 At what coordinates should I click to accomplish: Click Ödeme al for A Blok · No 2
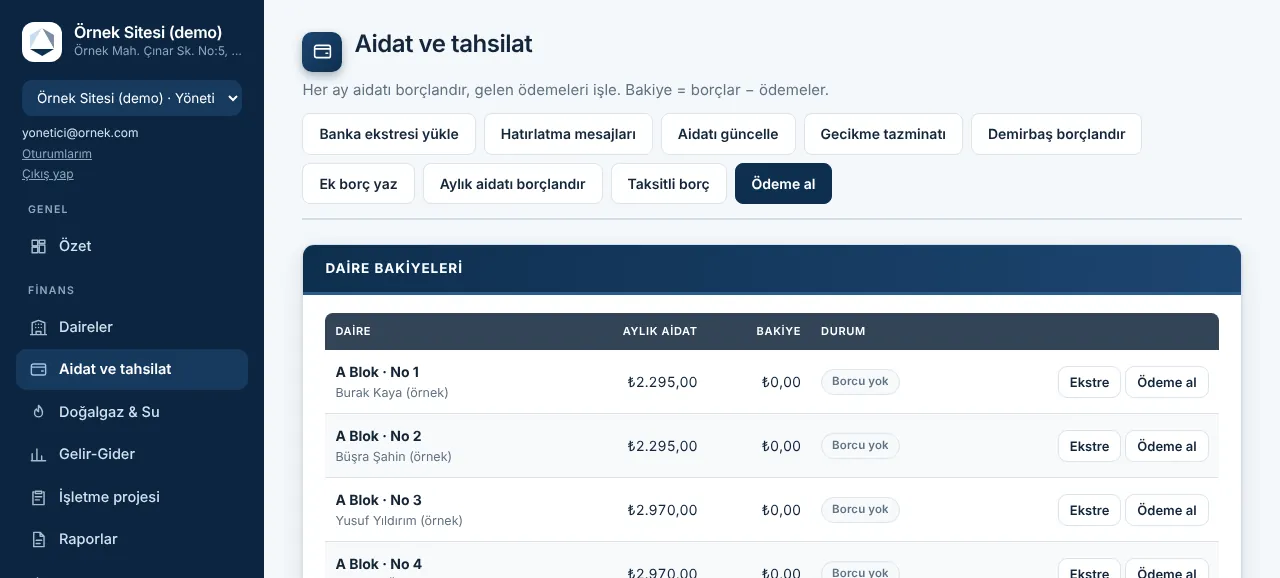click(x=1167, y=446)
